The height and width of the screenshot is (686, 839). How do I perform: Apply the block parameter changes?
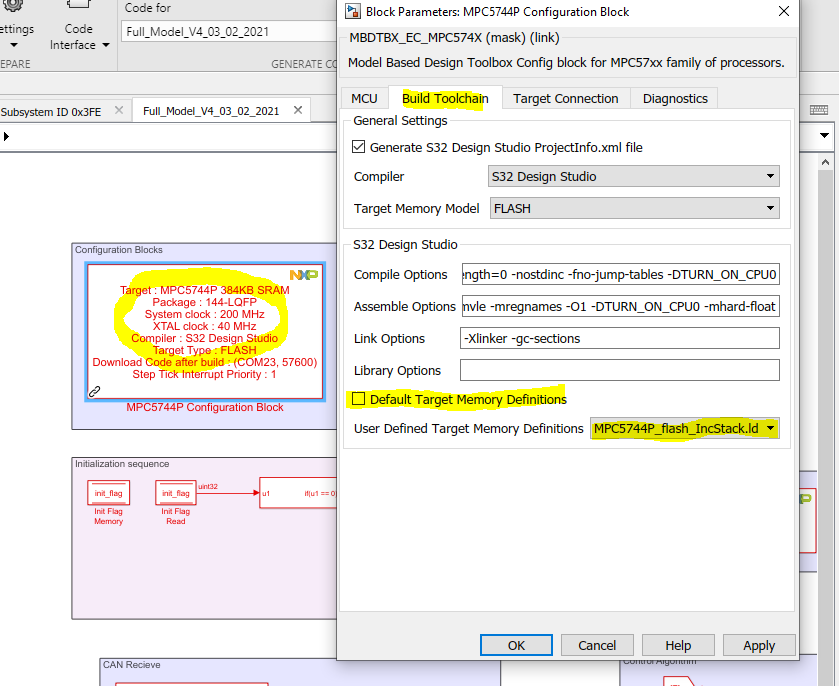[x=759, y=645]
